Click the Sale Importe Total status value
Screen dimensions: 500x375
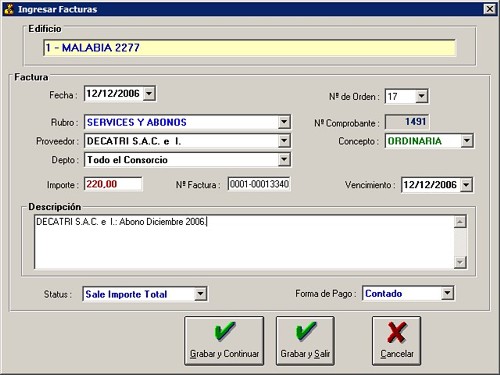pyautogui.click(x=126, y=294)
